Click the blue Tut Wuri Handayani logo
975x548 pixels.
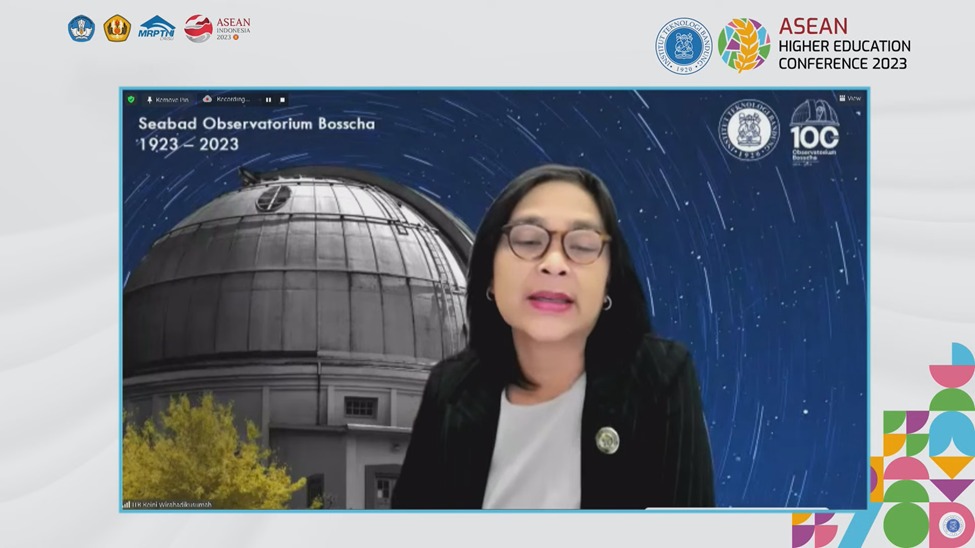[81, 28]
